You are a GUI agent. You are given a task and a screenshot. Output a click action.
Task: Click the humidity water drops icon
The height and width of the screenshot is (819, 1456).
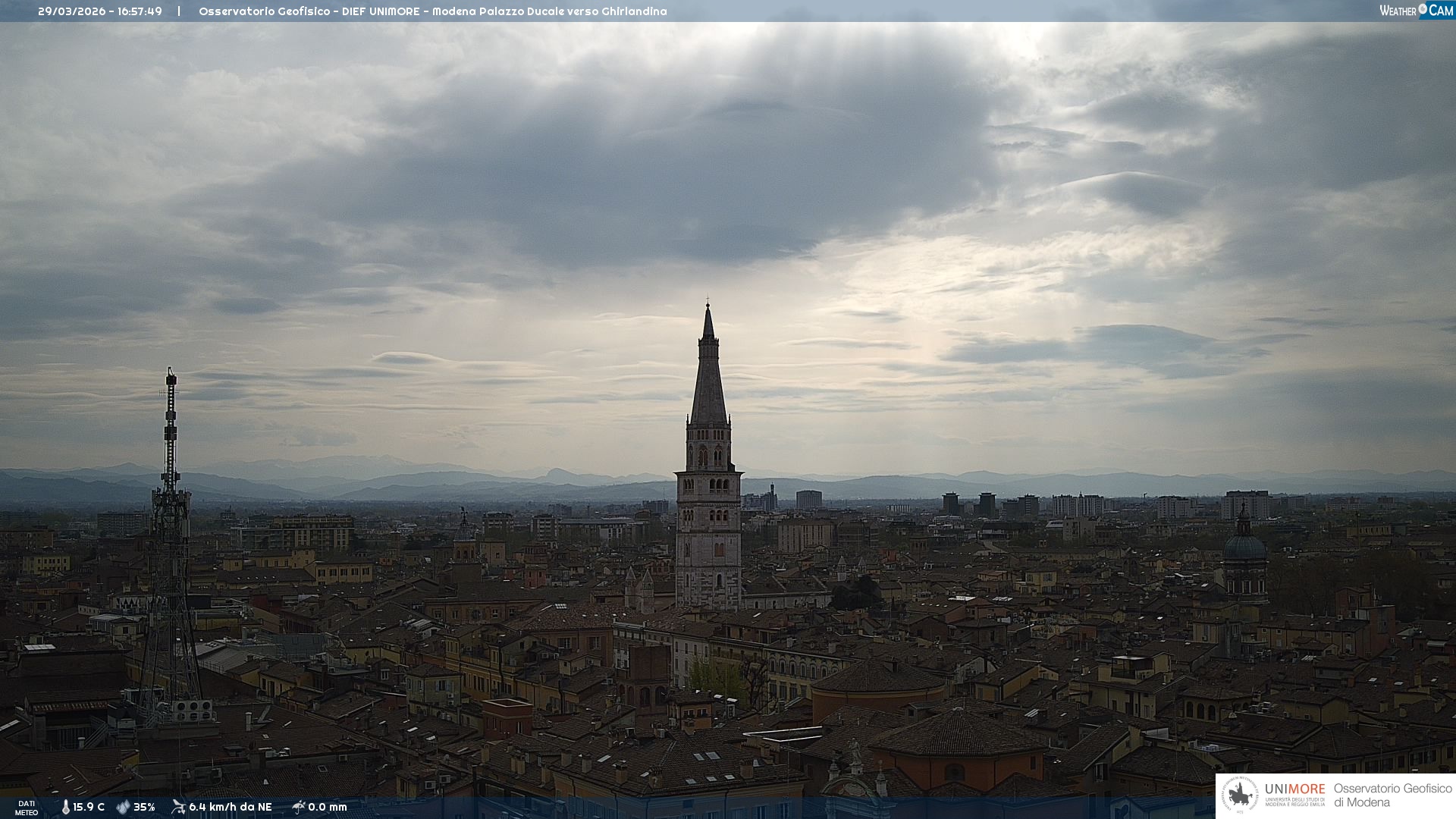pos(123,807)
